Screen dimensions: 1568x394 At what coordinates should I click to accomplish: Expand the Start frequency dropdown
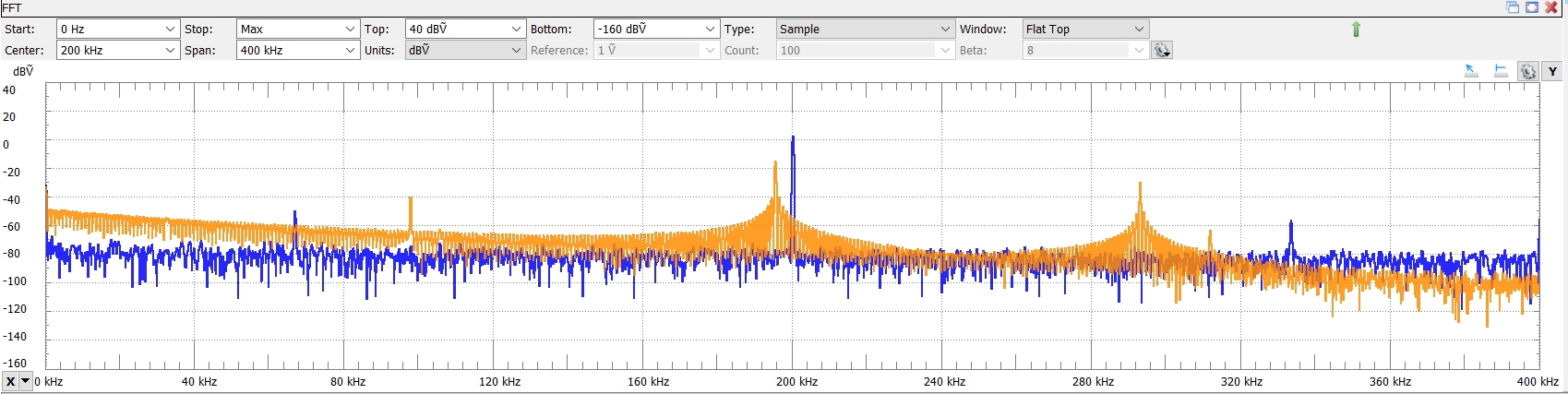[170, 30]
